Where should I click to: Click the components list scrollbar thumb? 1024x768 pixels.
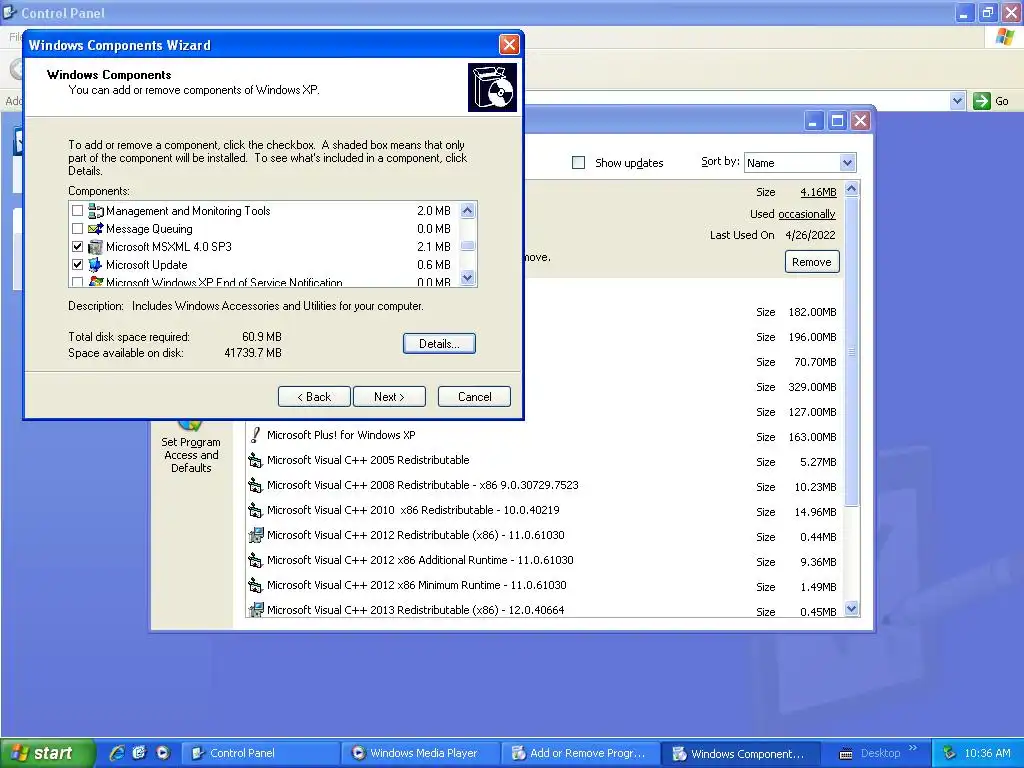point(468,246)
